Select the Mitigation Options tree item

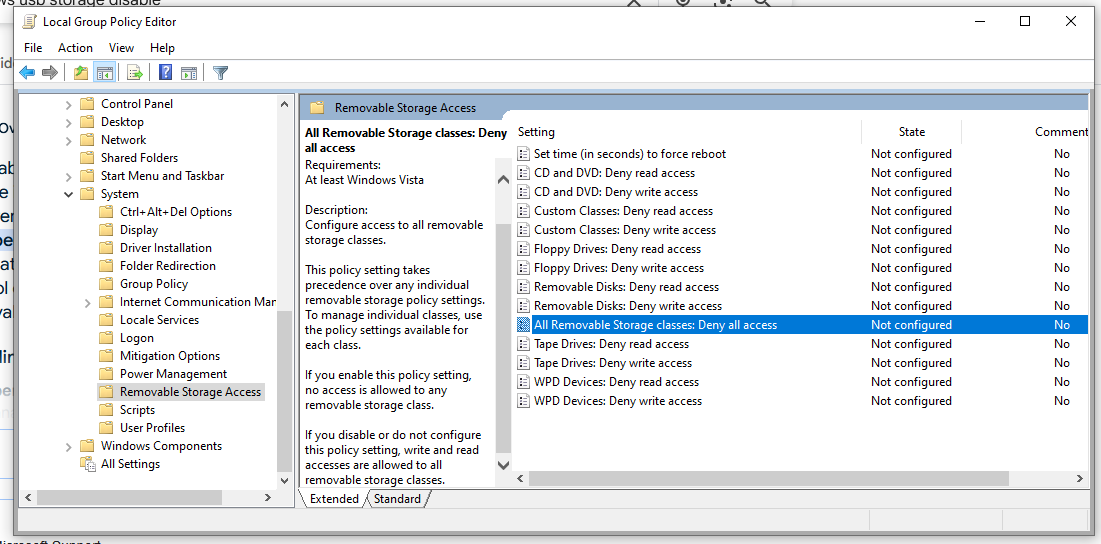pos(170,356)
